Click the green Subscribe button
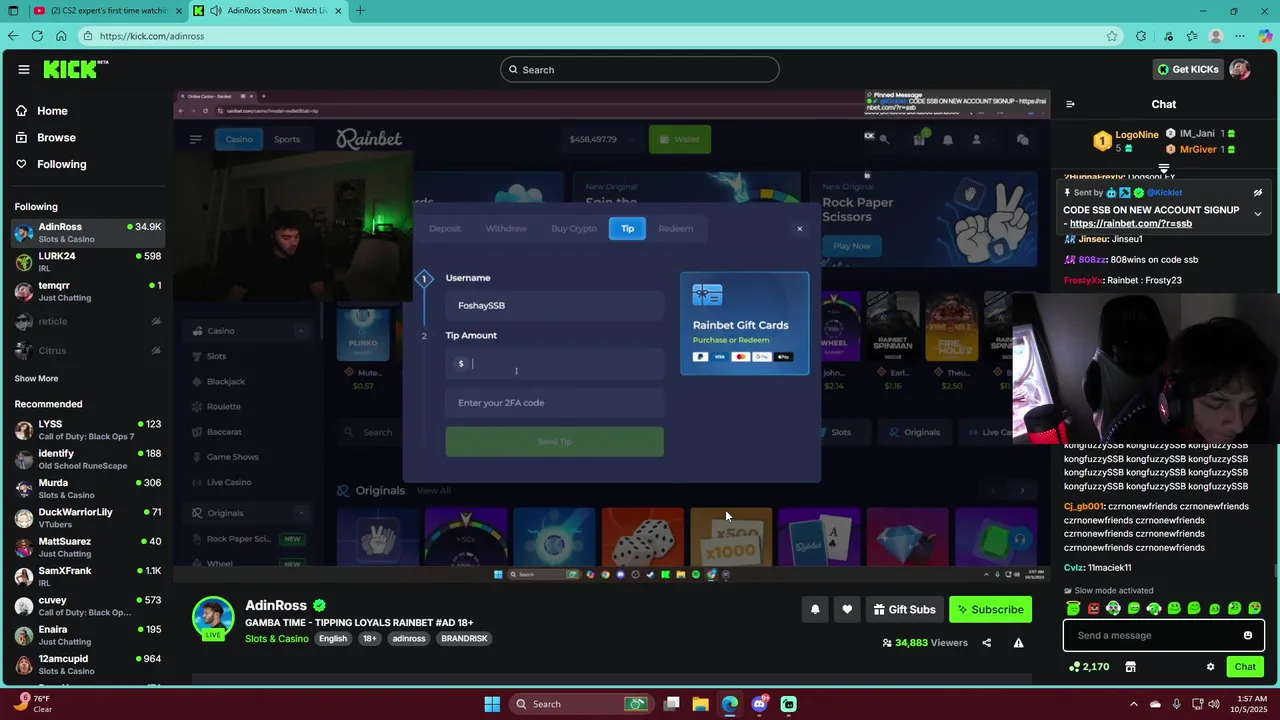This screenshot has width=1280, height=720. point(990,610)
